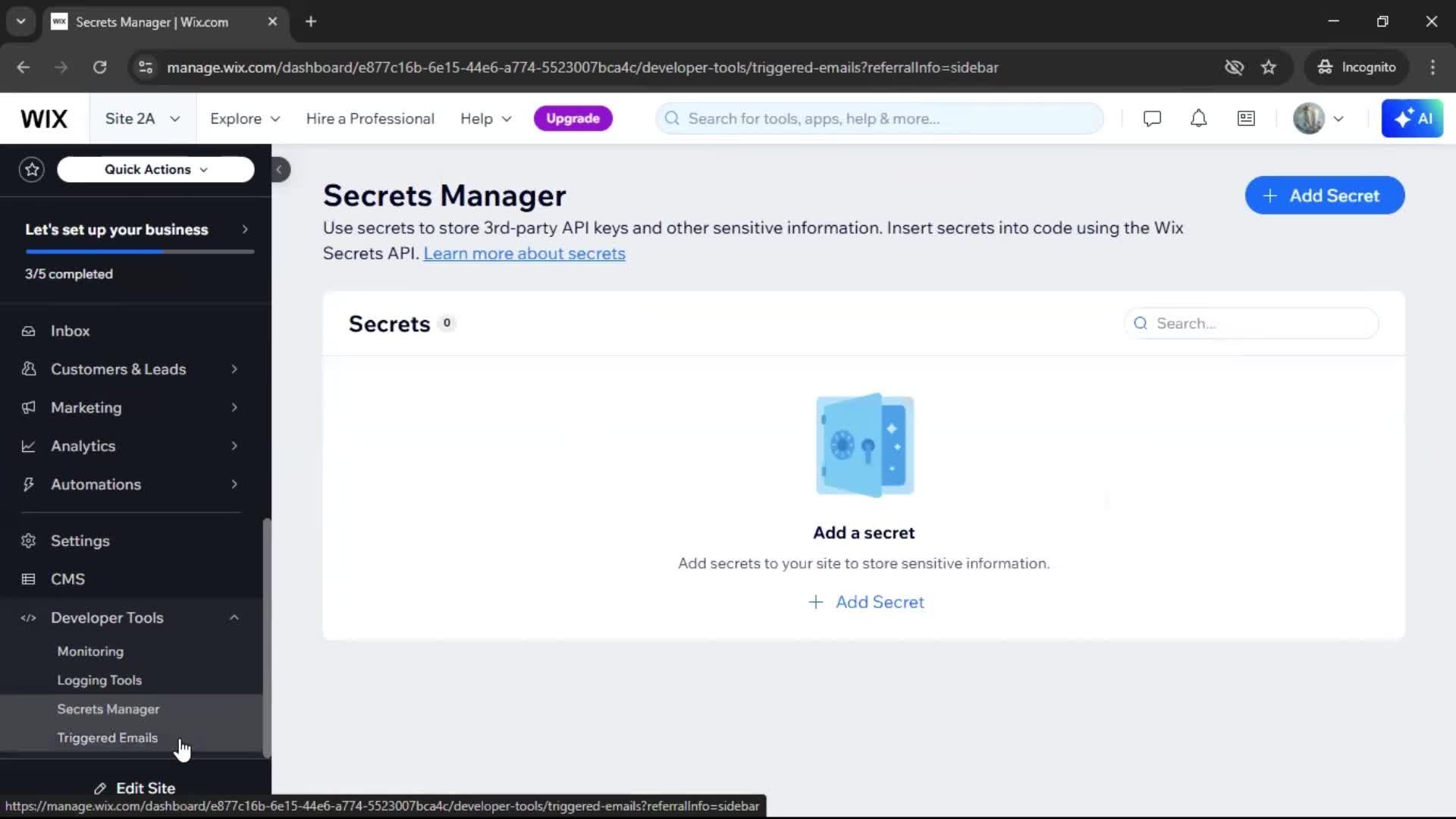Click the tracking protection eye icon

1234,67
